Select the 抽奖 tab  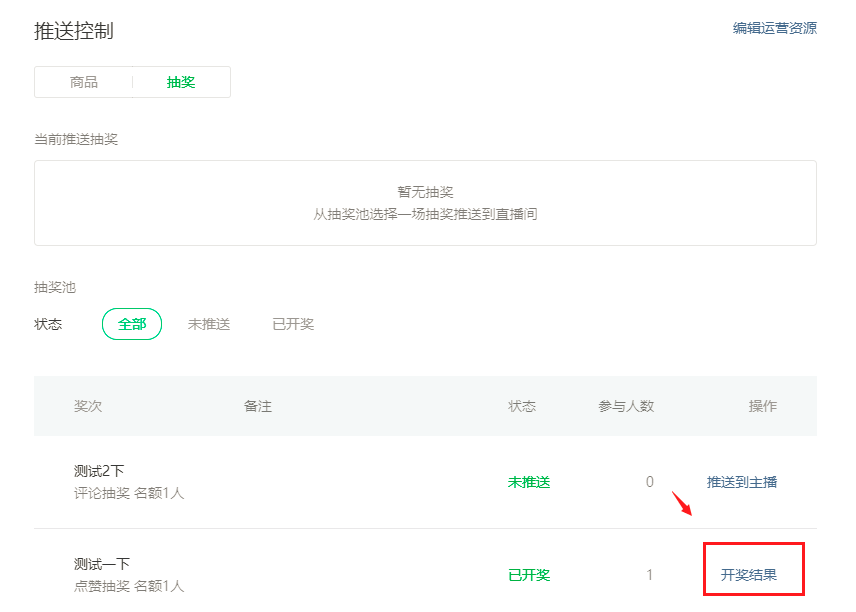tap(181, 82)
